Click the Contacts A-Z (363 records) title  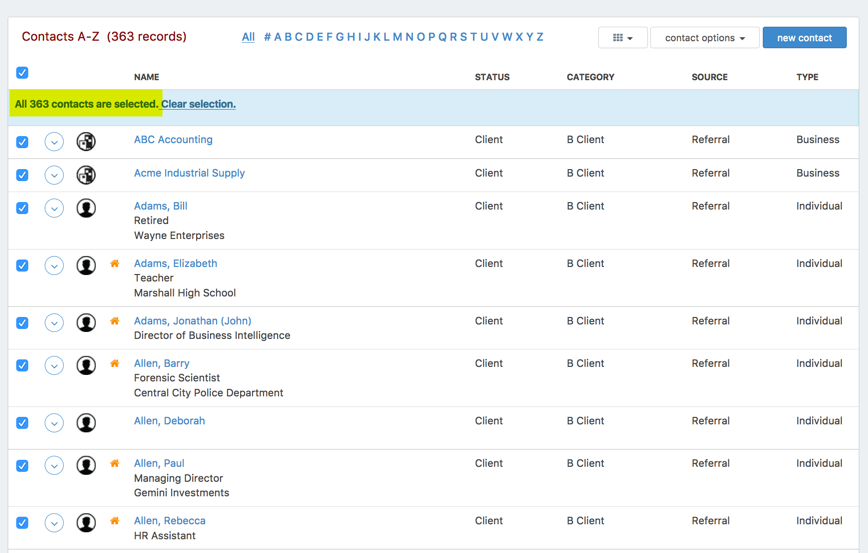pyautogui.click(x=104, y=37)
